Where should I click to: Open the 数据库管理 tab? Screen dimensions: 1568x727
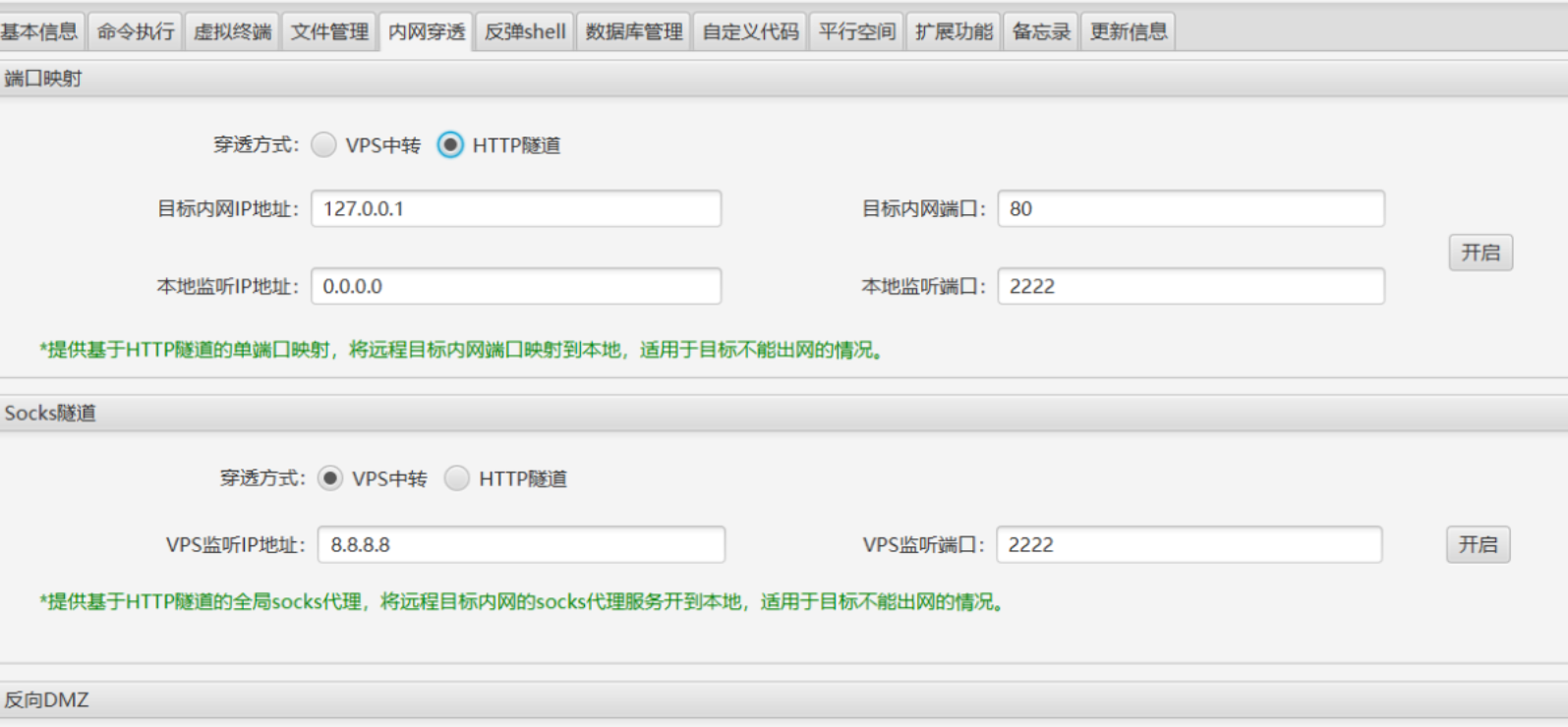(x=634, y=31)
